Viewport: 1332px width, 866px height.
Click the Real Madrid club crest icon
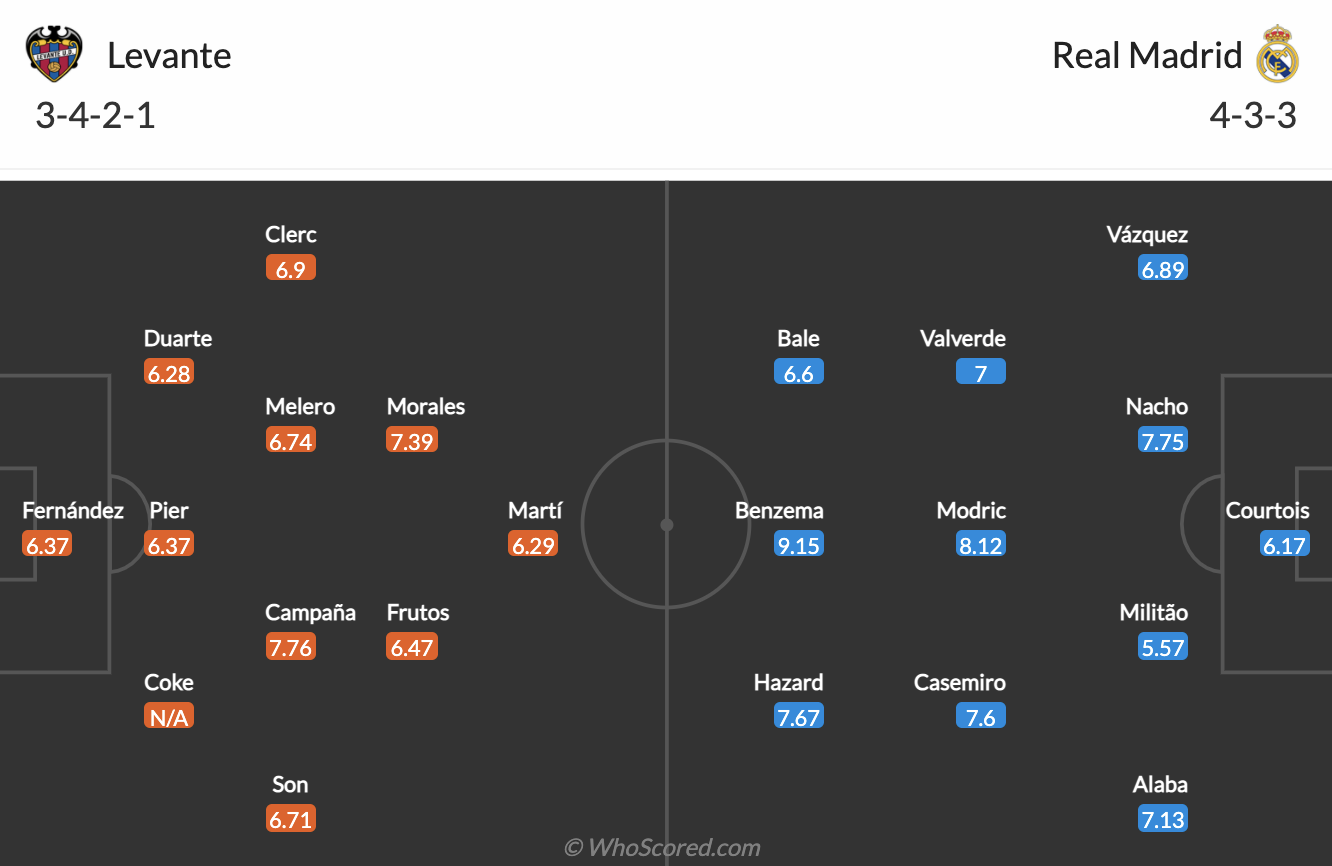(x=1277, y=54)
